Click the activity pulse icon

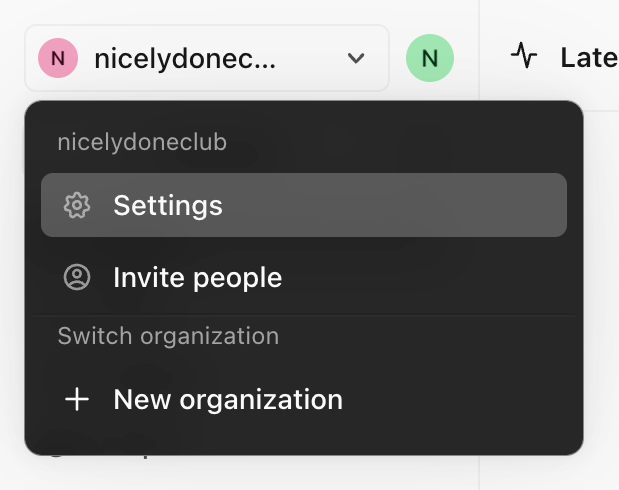tap(524, 57)
